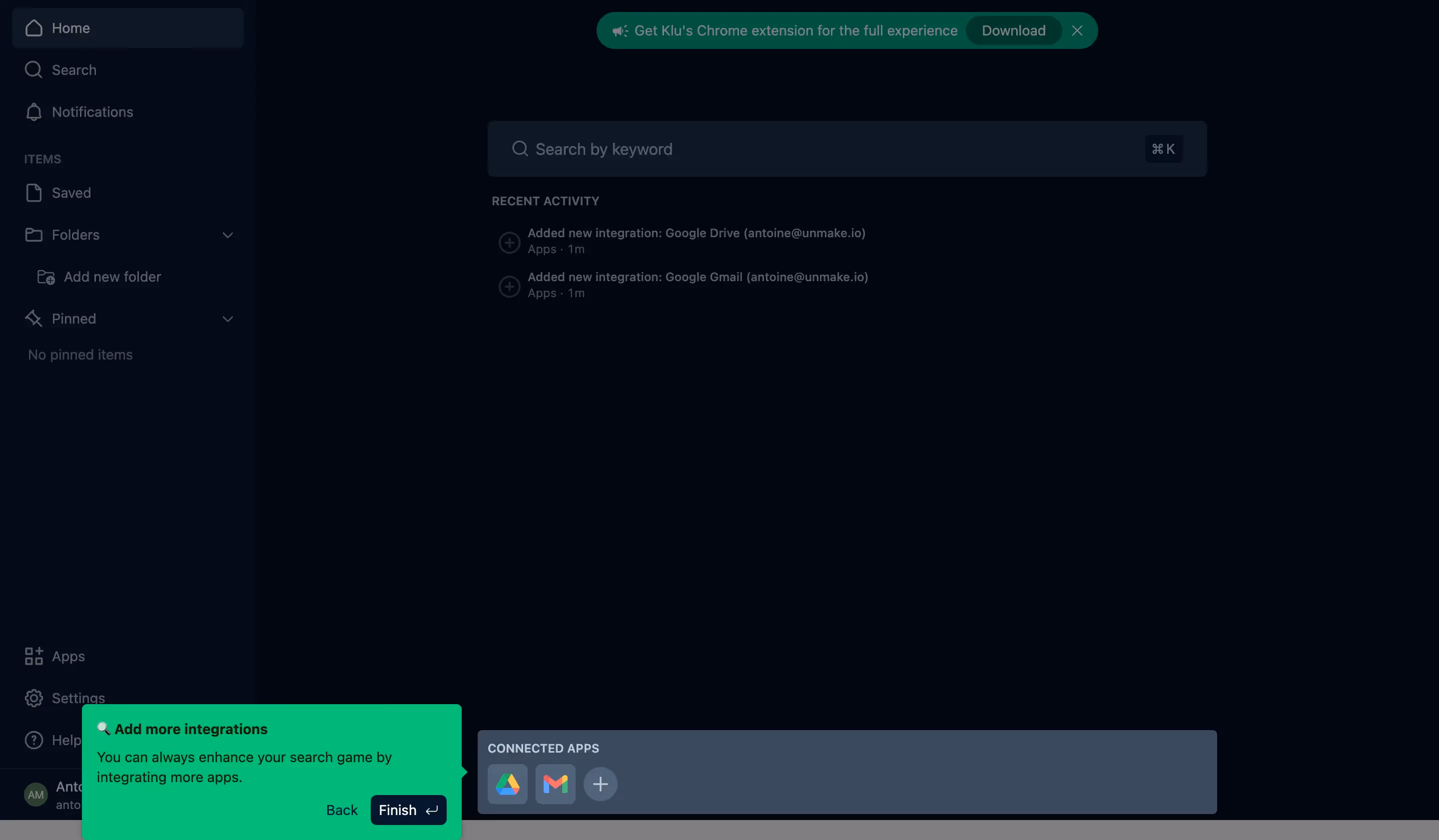Click the AM user avatar

[x=35, y=795]
